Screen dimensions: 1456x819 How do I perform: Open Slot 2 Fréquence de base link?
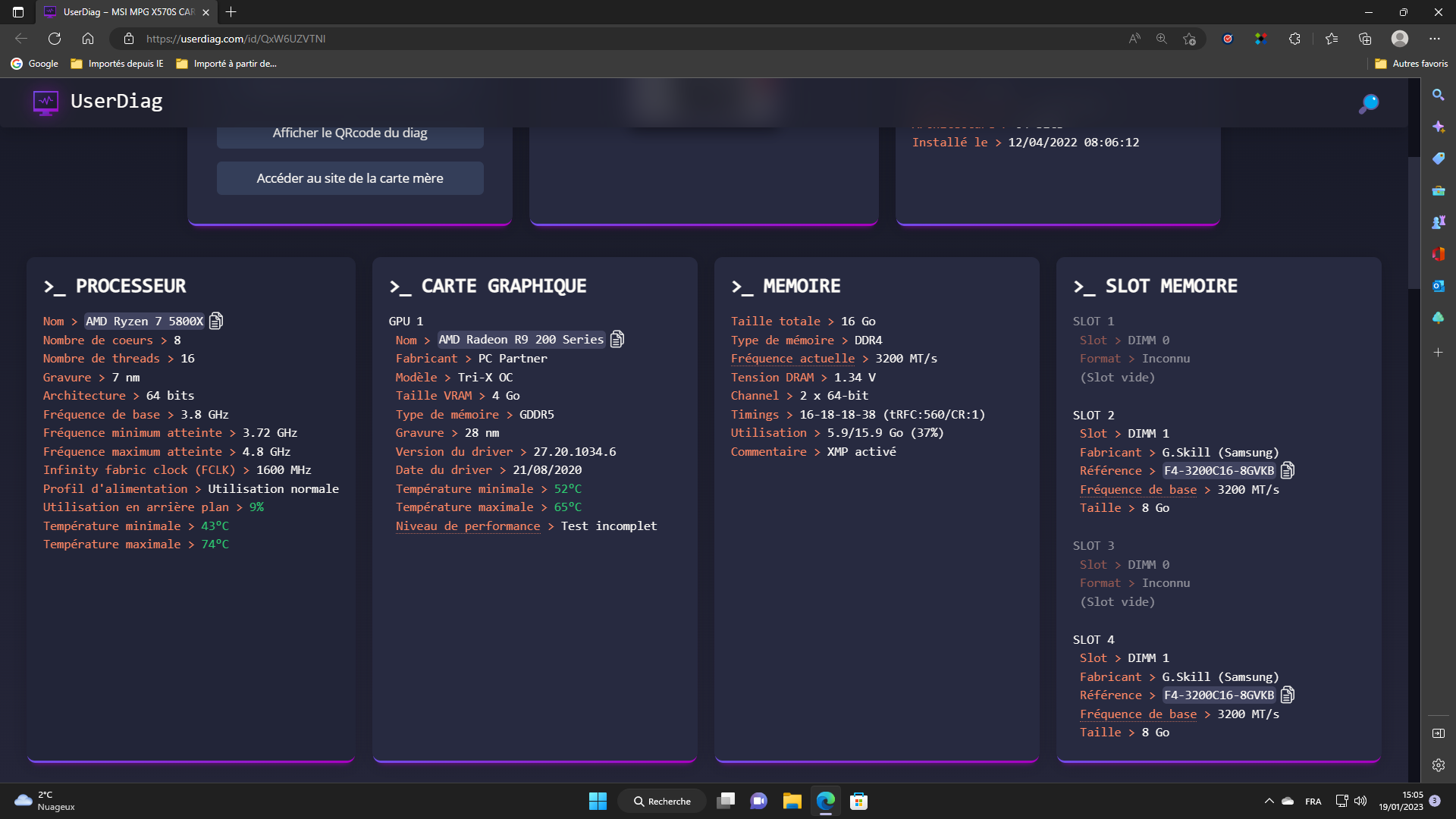tap(1137, 490)
